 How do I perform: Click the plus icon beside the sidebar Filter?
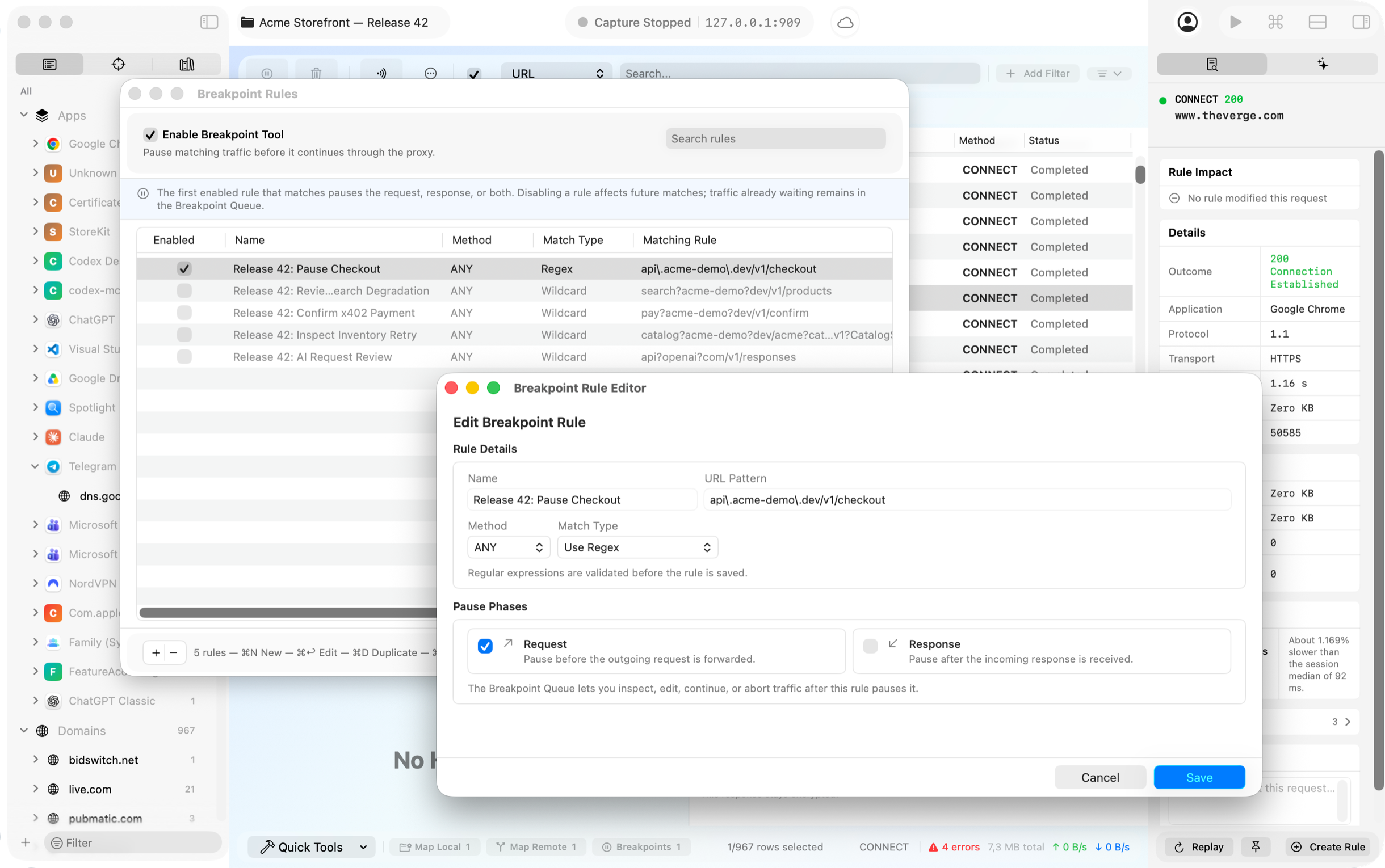point(26,842)
